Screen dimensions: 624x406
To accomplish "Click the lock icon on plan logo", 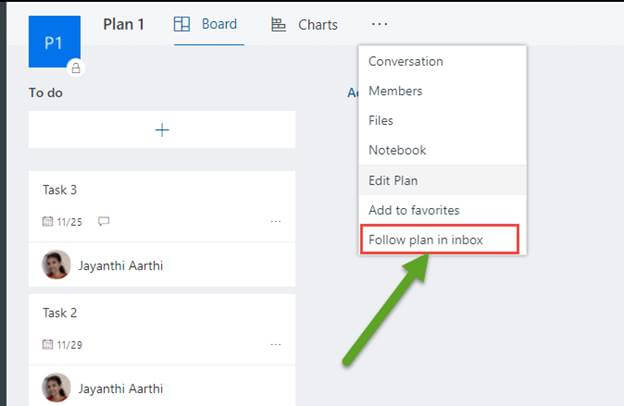I will coord(76,68).
